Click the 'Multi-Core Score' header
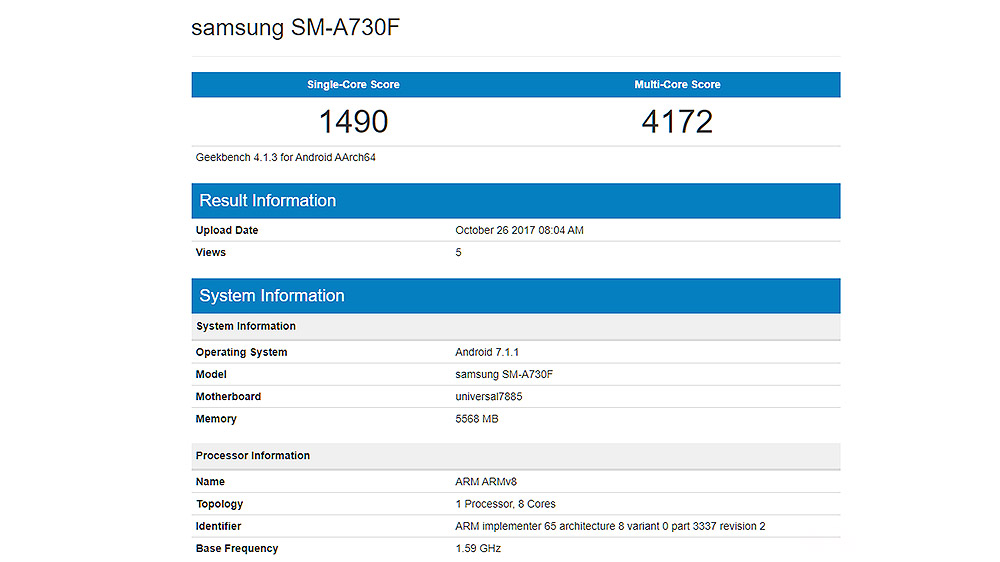 point(677,84)
